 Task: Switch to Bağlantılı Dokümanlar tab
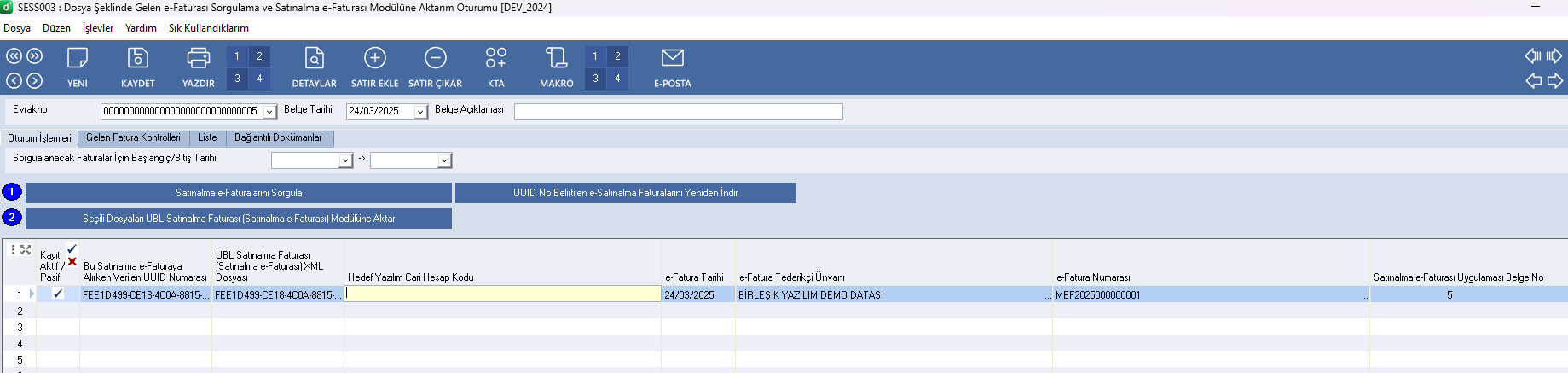click(279, 137)
